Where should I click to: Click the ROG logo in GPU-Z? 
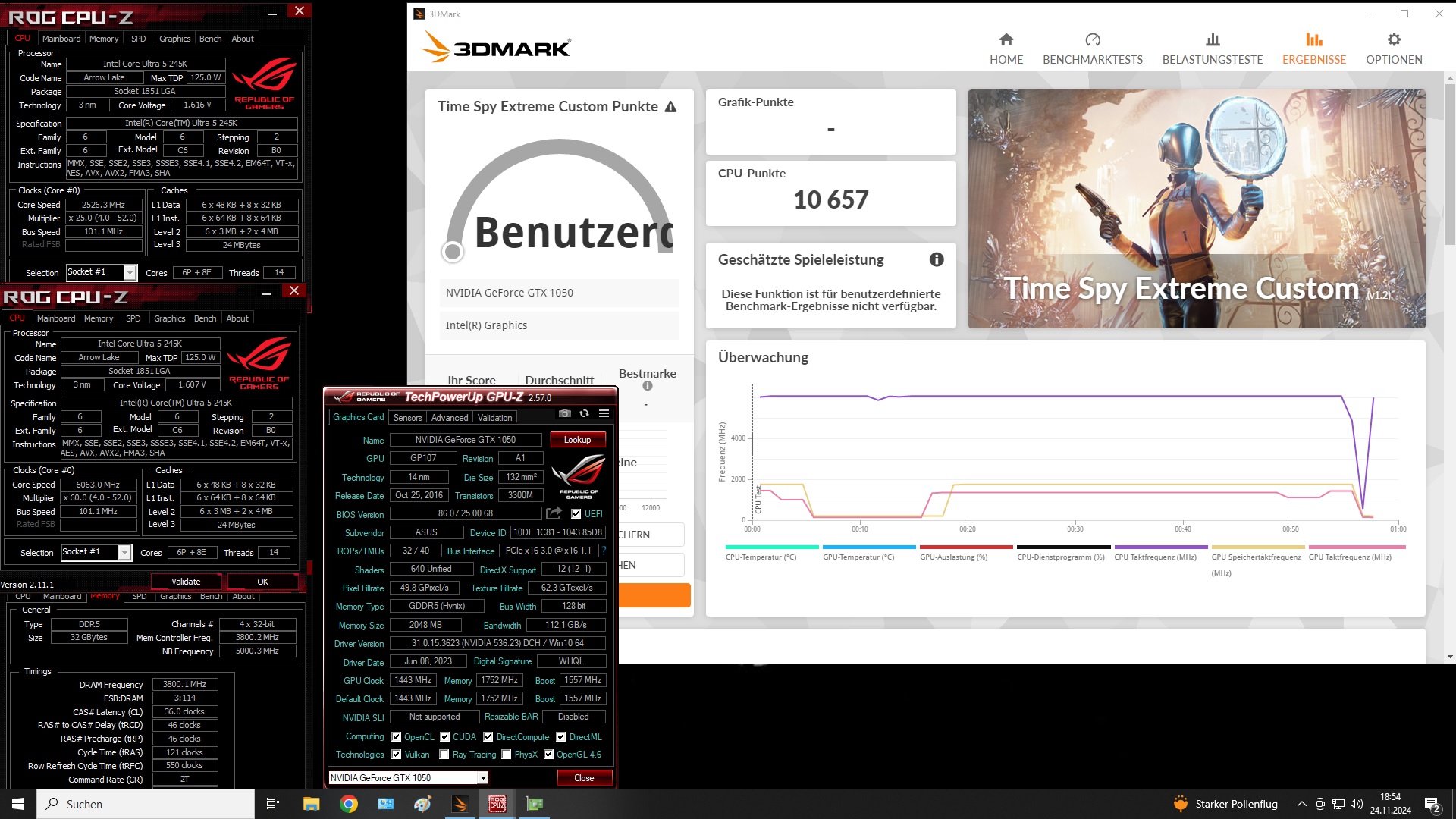click(x=578, y=475)
